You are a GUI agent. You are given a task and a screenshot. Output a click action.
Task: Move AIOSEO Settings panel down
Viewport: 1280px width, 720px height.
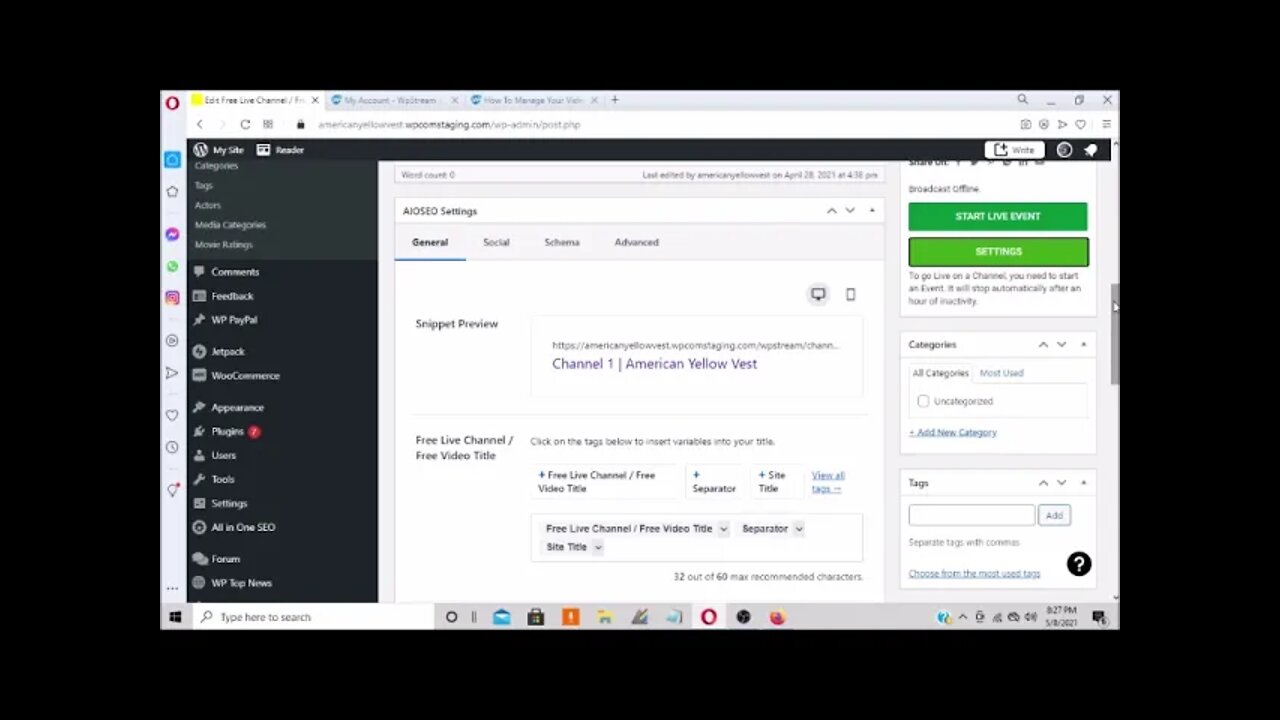(x=850, y=211)
